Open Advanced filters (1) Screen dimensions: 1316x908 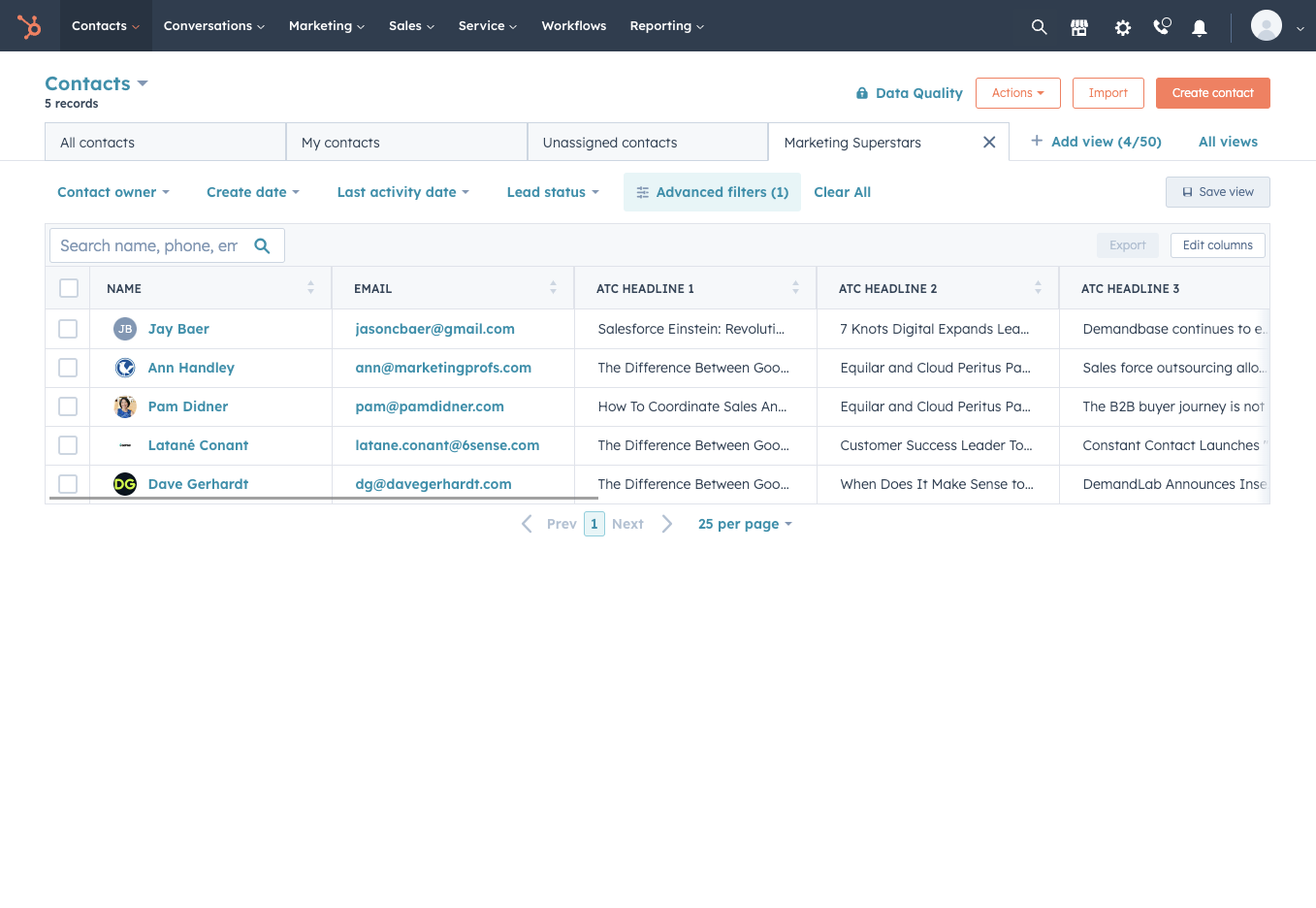[x=712, y=192]
